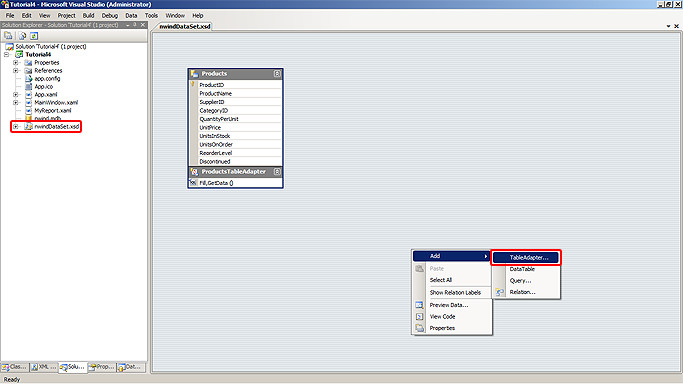Expand the References folder node

point(16,71)
